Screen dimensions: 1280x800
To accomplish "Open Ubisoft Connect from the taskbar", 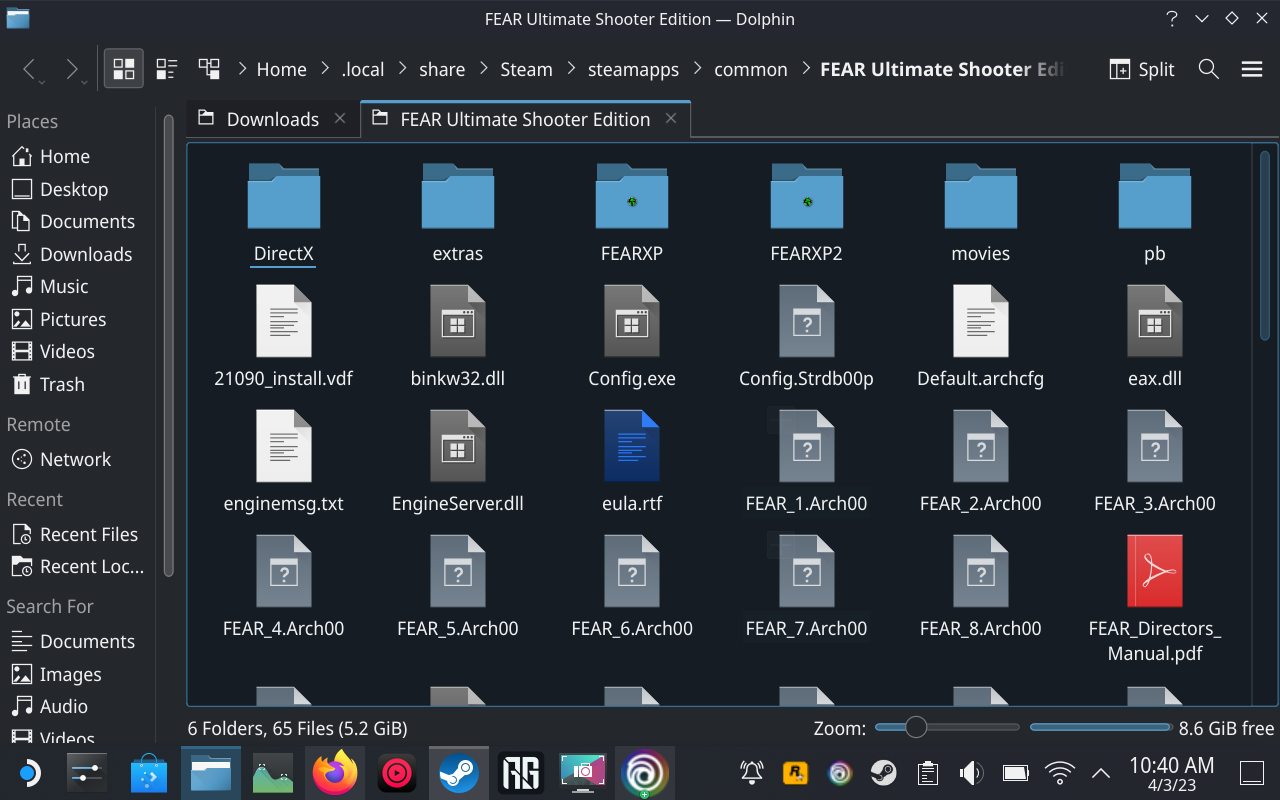I will coord(645,772).
